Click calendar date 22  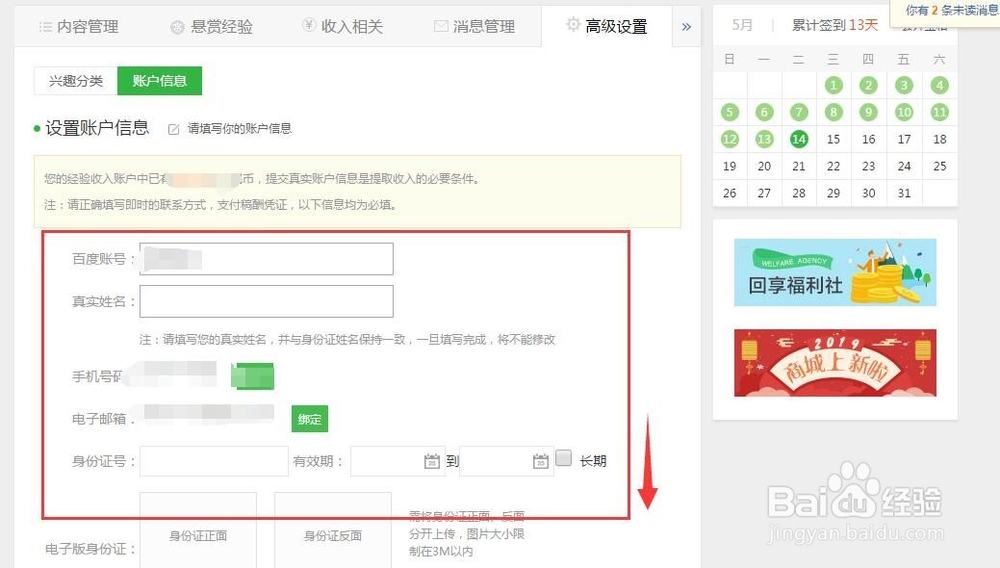tap(833, 166)
